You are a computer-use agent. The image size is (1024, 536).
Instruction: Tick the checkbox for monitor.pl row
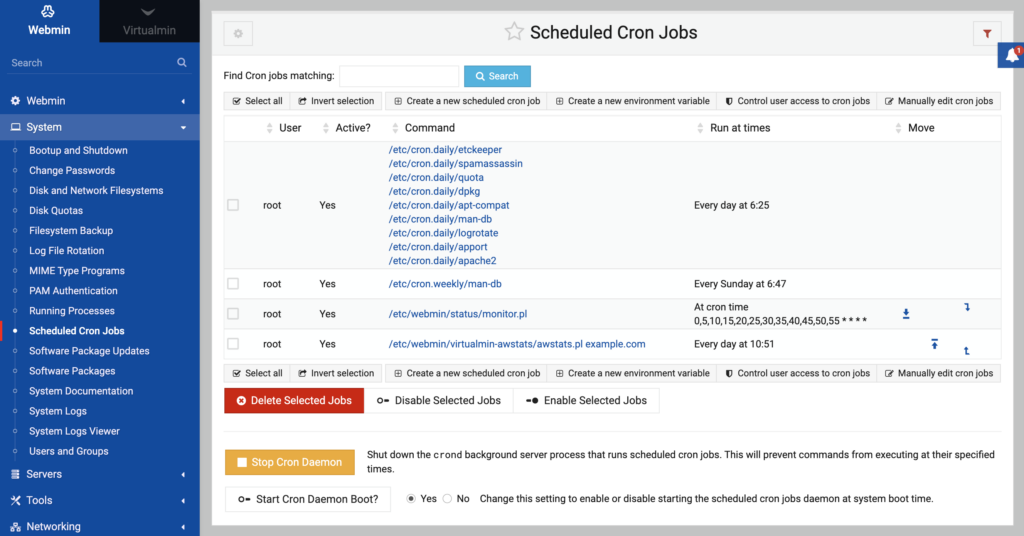pyautogui.click(x=233, y=314)
